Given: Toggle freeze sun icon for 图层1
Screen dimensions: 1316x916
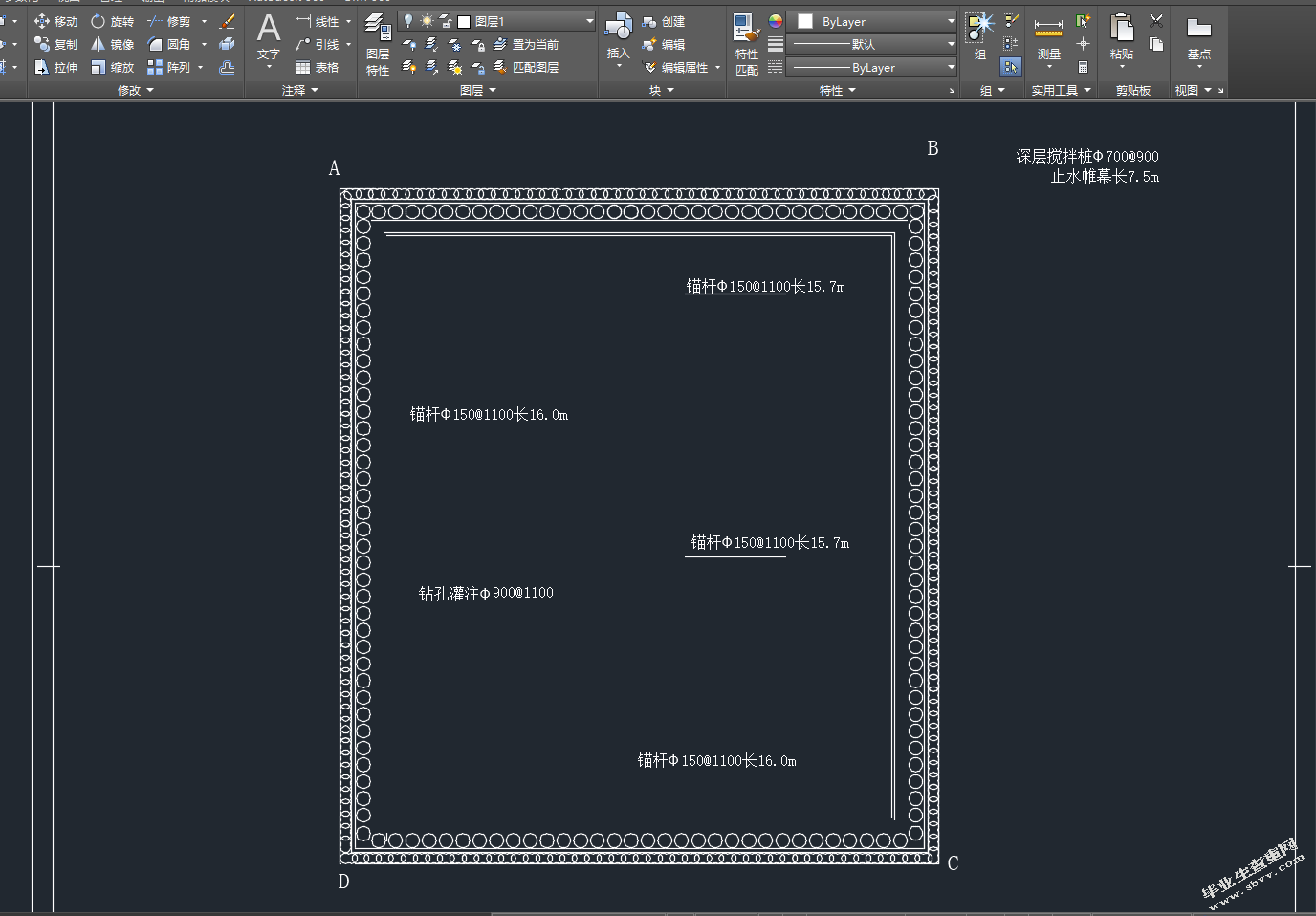Looking at the screenshot, I should coord(427,21).
